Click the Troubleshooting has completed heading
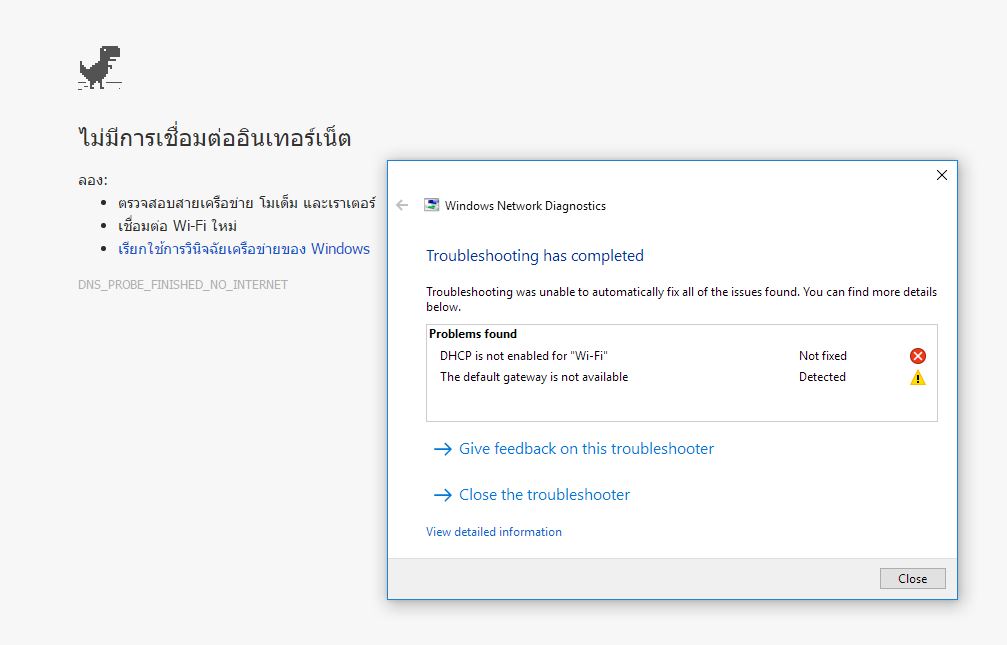Viewport: 1007px width, 645px height. 535,256
